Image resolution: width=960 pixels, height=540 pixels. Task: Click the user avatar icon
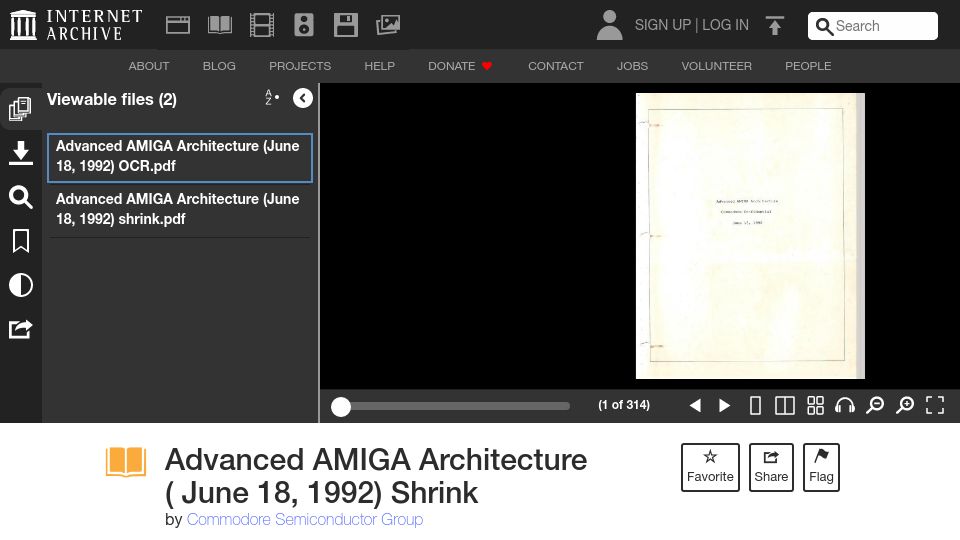(609, 25)
